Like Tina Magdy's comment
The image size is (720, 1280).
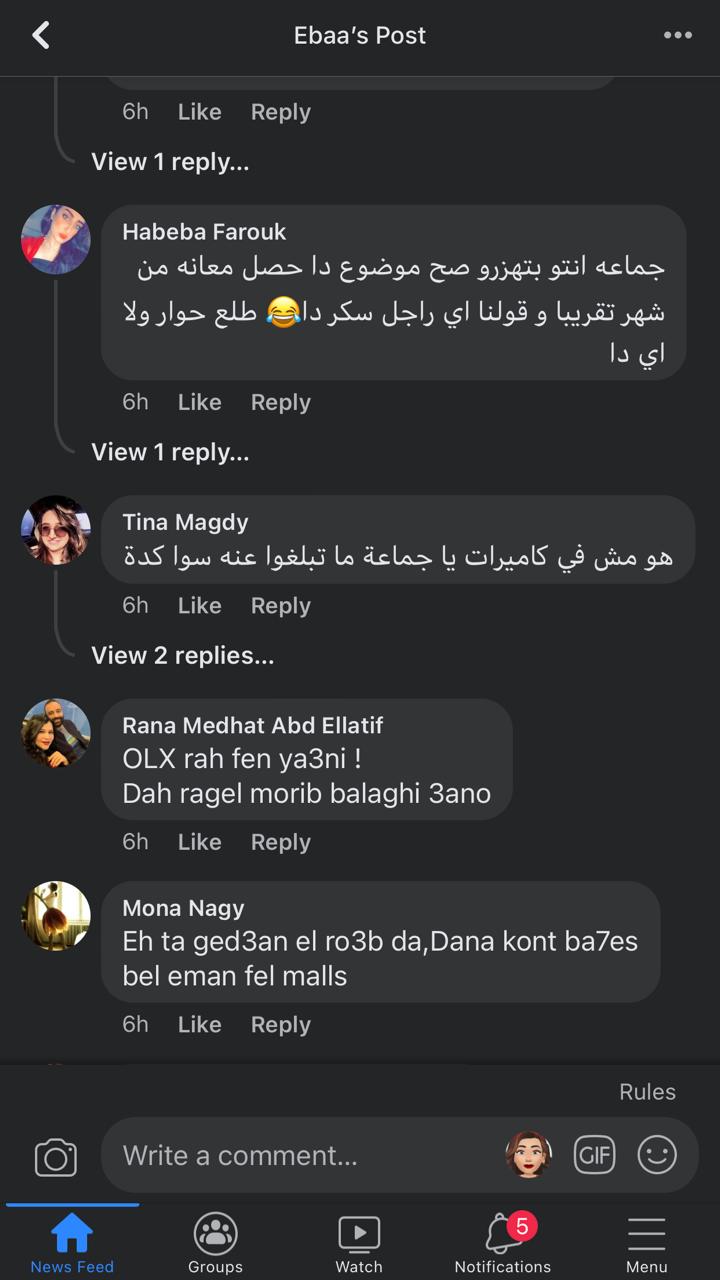pos(199,606)
